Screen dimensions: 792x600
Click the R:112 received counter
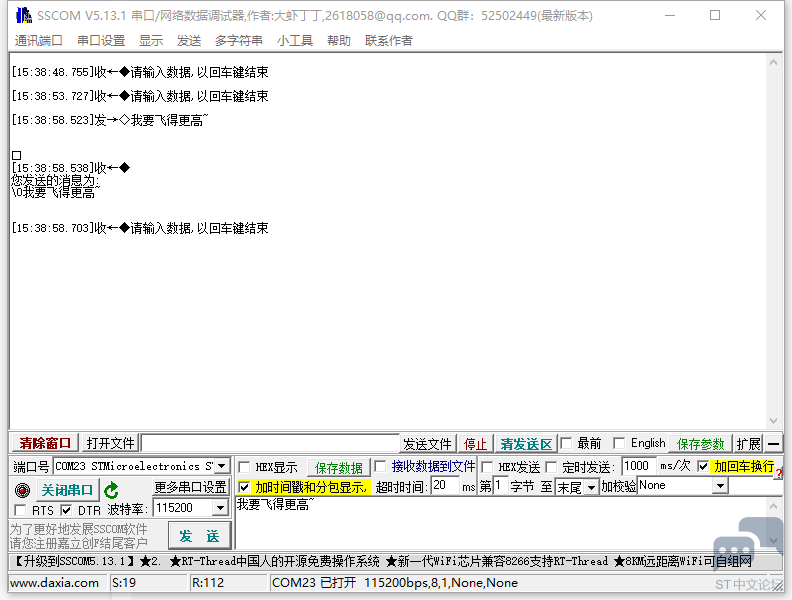click(207, 583)
